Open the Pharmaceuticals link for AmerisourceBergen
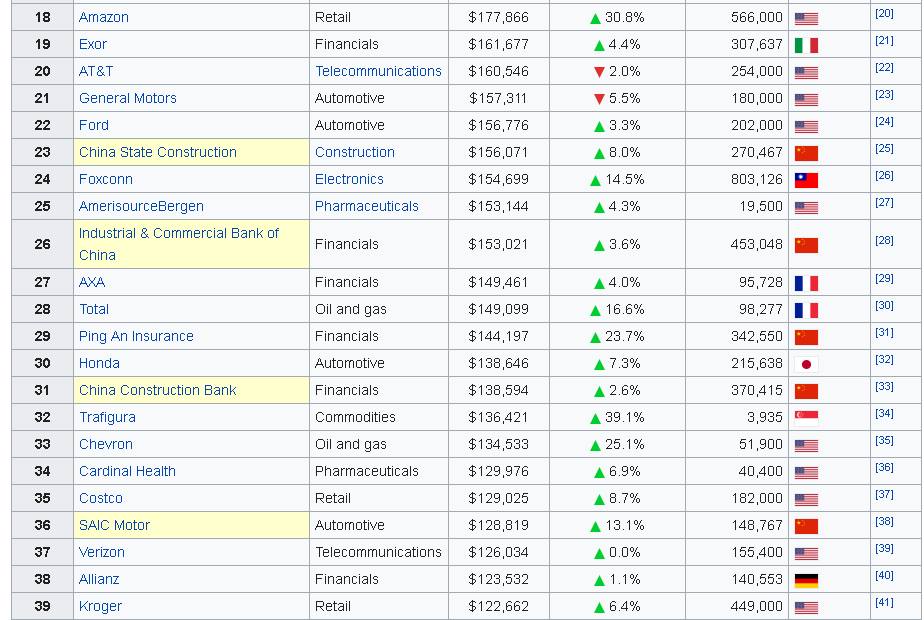Image resolution: width=924 pixels, height=620 pixels. point(367,207)
